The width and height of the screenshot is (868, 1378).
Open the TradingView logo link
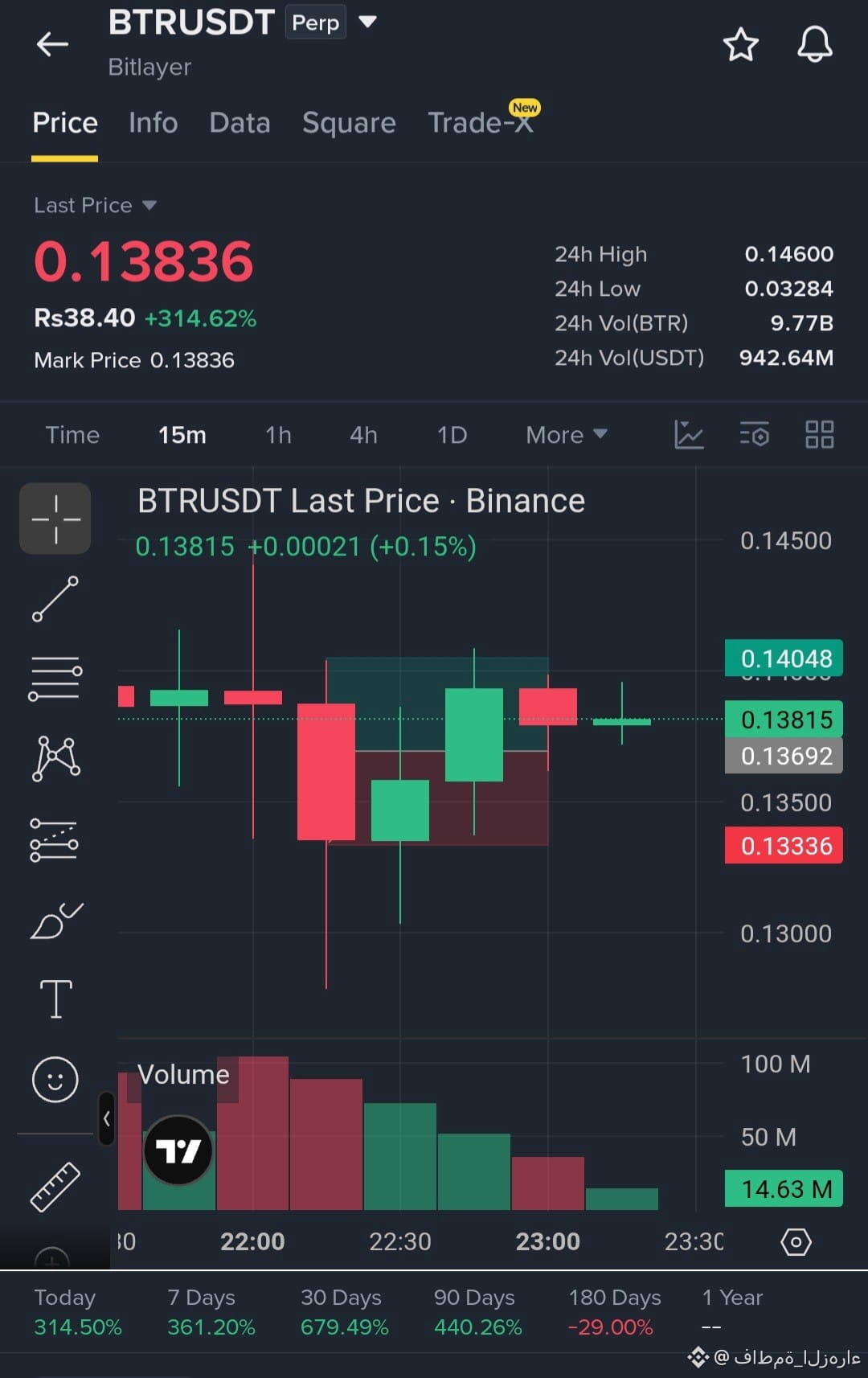(x=178, y=1150)
